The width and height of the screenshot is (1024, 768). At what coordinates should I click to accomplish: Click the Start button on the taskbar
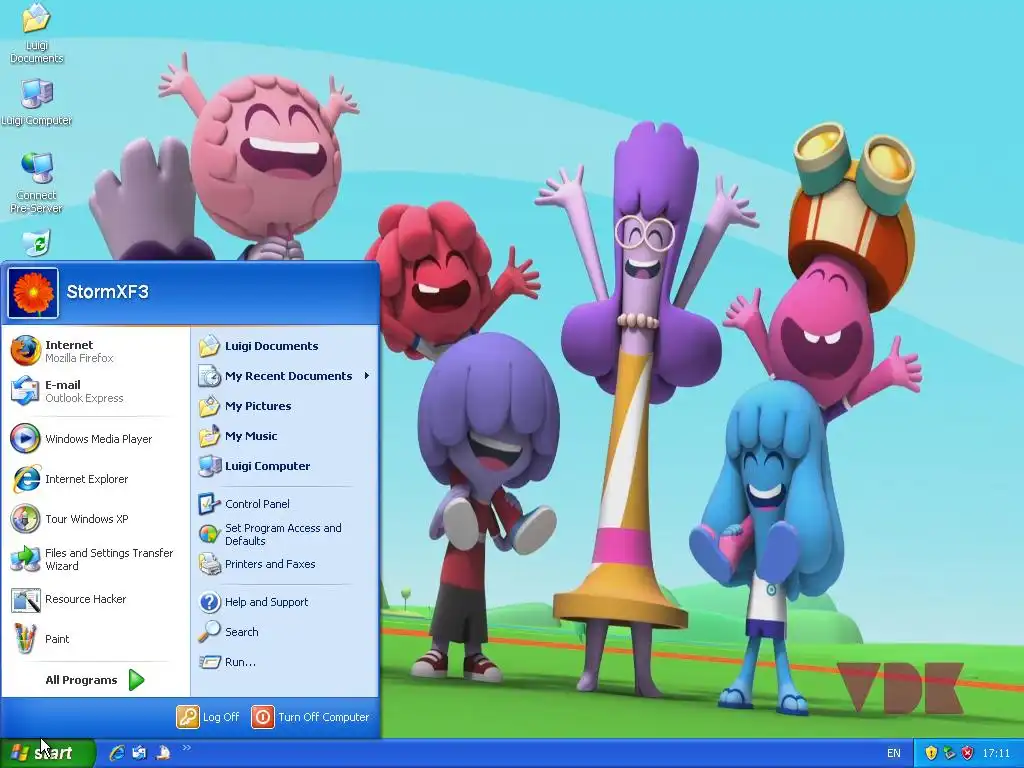click(47, 753)
